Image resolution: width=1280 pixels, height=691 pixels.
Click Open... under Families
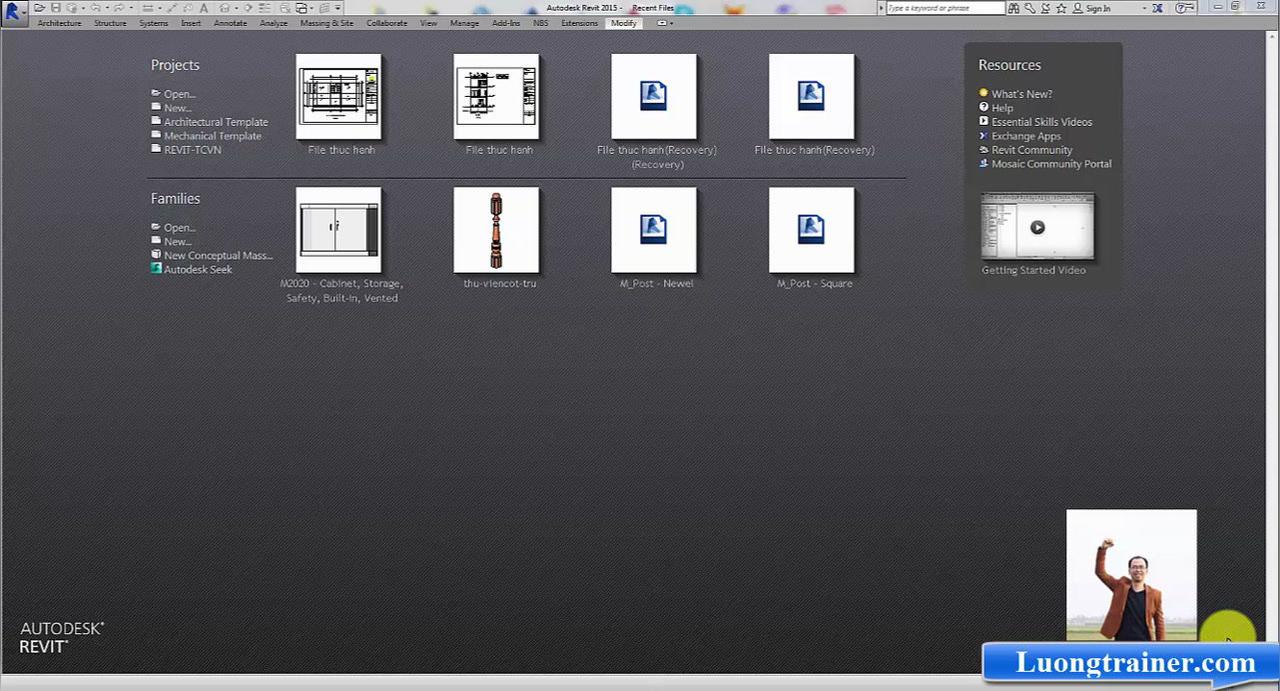tap(179, 228)
